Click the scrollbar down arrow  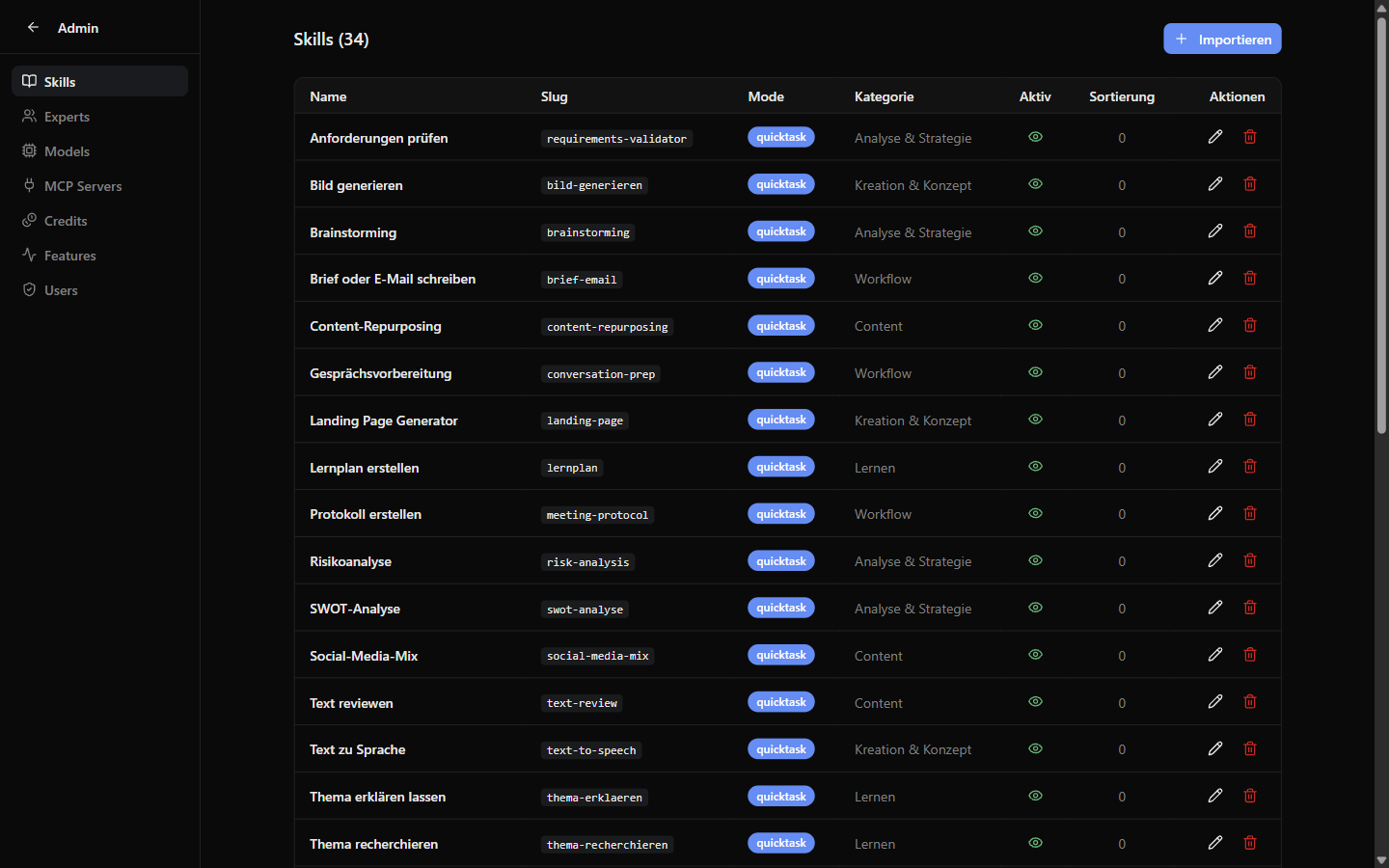click(1381, 860)
